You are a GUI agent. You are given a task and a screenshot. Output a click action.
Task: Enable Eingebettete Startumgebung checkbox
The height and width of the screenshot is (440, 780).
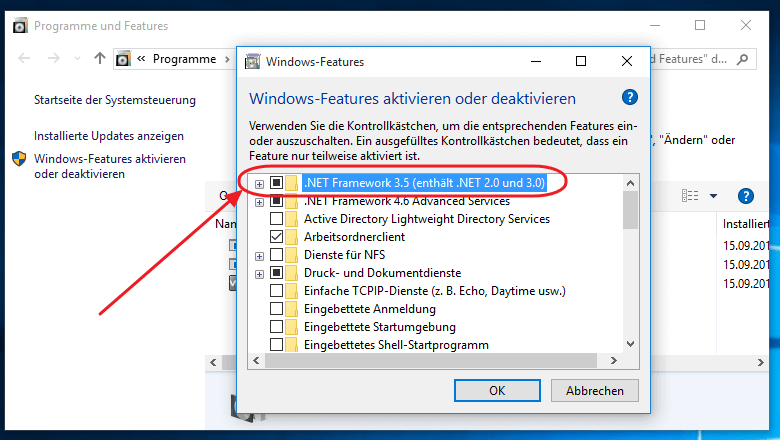(277, 327)
